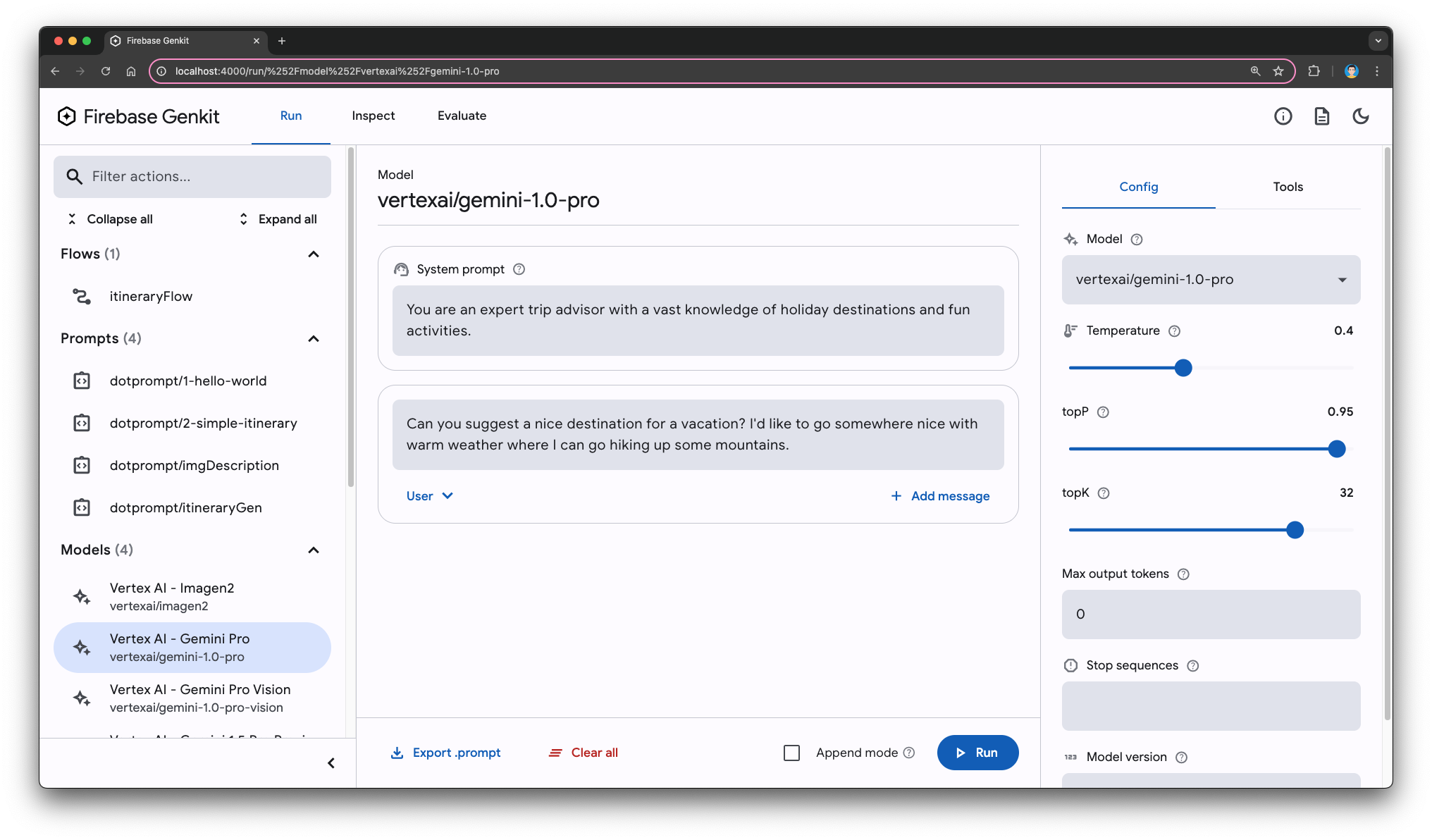The height and width of the screenshot is (840, 1432).
Task: Collapse the Prompts section
Action: click(314, 338)
